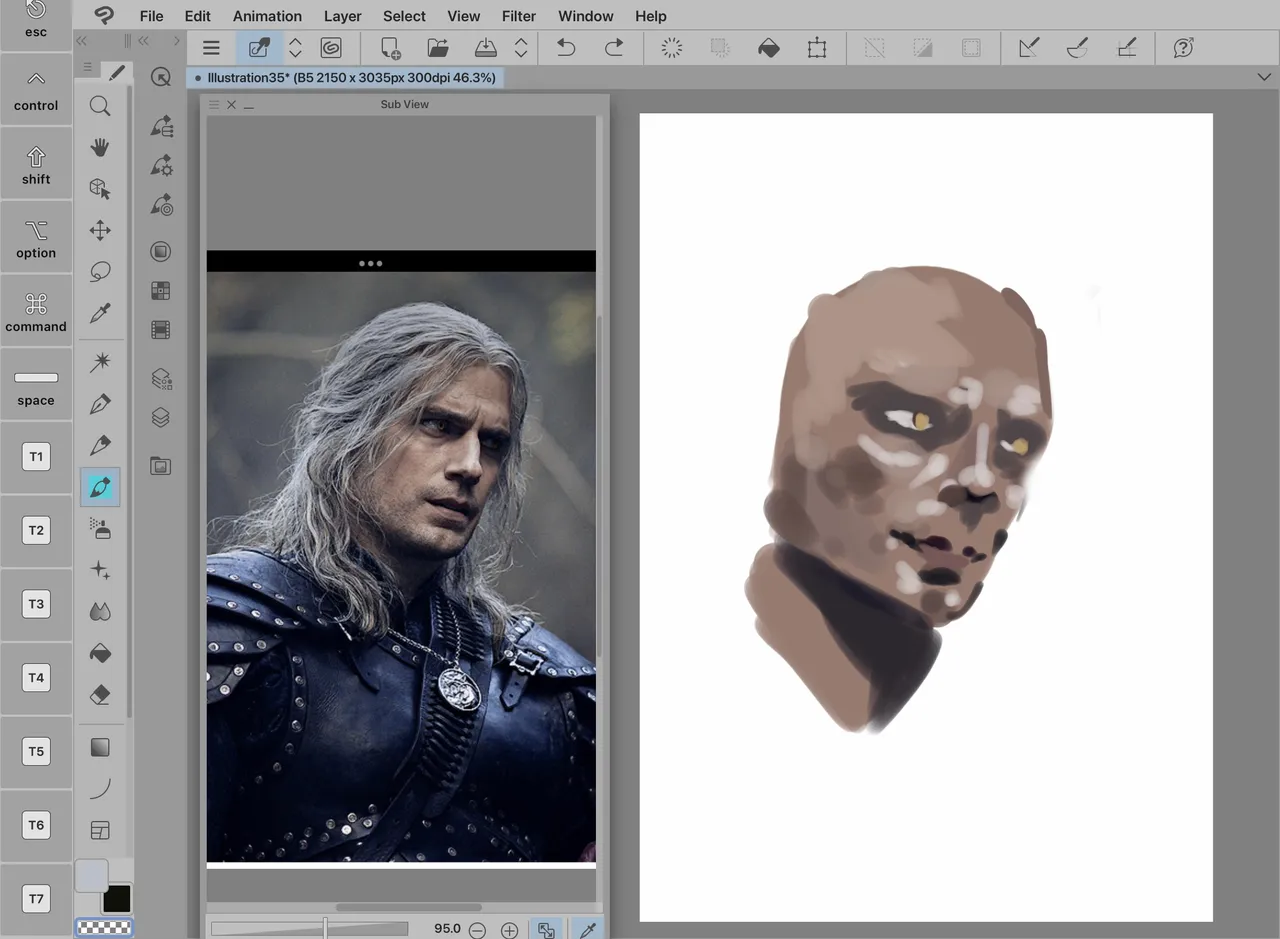Open the Color Set grid palette icon
This screenshot has height=939, width=1280.
161,291
